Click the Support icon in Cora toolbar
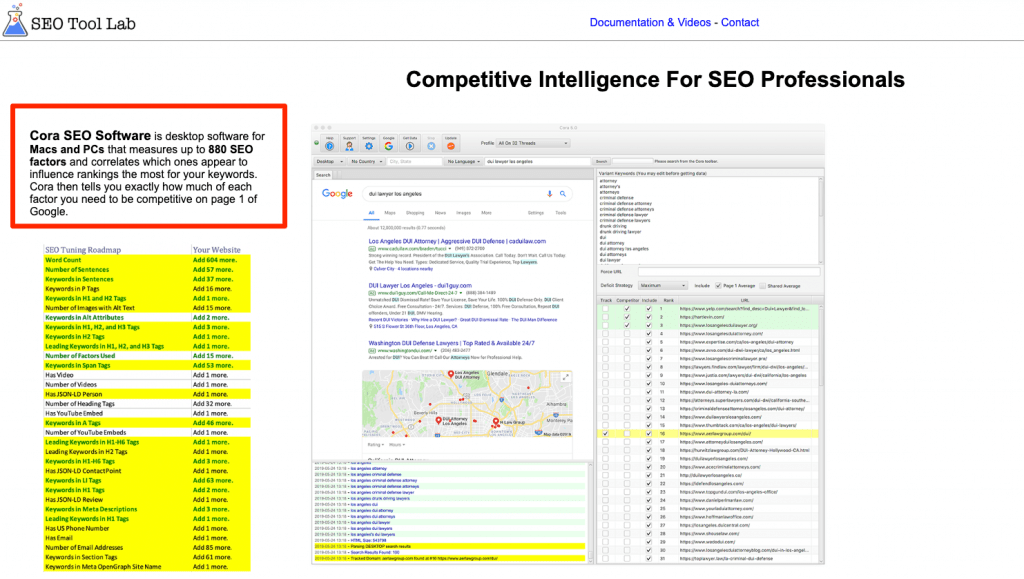Screen dimensions: 1024x579 click(349, 144)
